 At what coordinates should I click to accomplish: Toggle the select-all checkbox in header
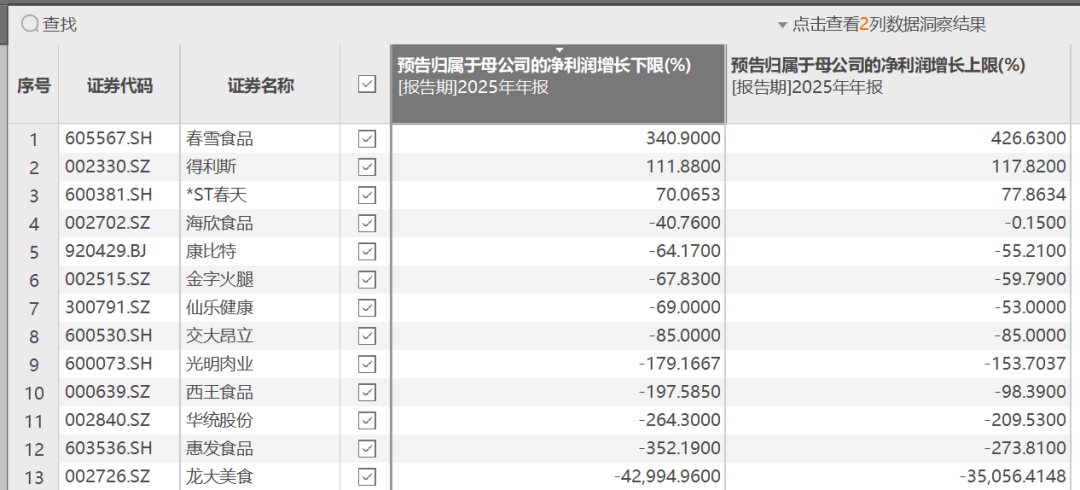pos(366,86)
